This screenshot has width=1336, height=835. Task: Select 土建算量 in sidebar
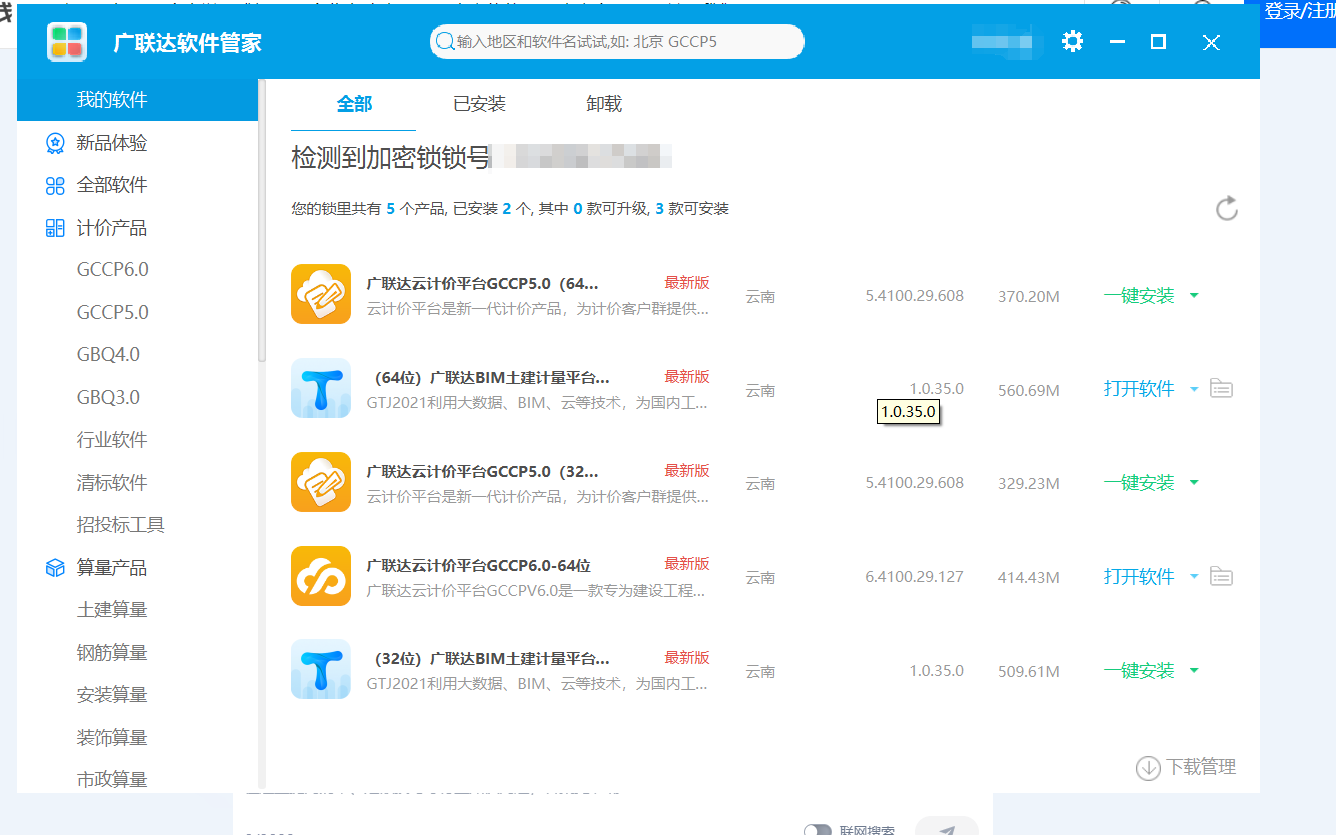[x=112, y=610]
